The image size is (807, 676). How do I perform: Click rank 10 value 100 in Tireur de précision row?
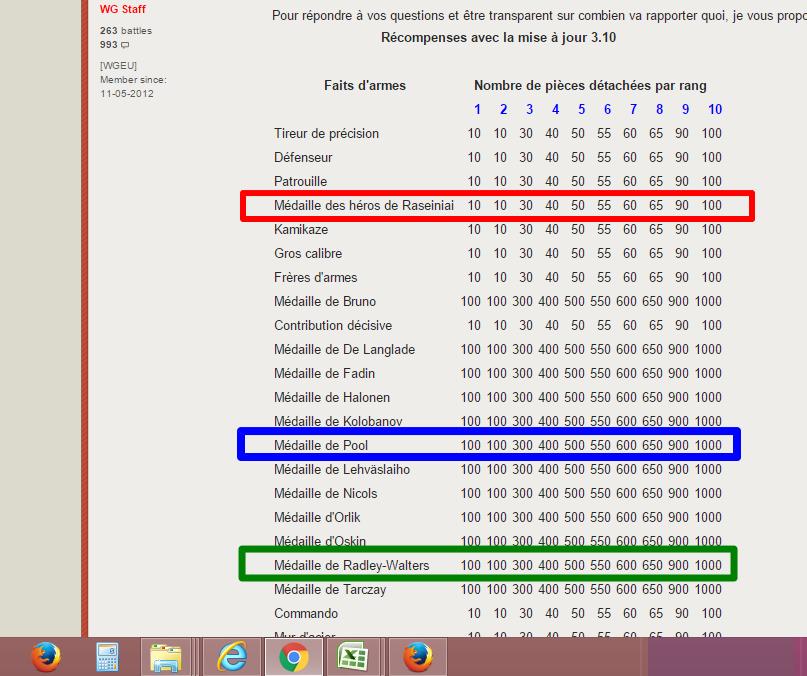click(x=711, y=134)
